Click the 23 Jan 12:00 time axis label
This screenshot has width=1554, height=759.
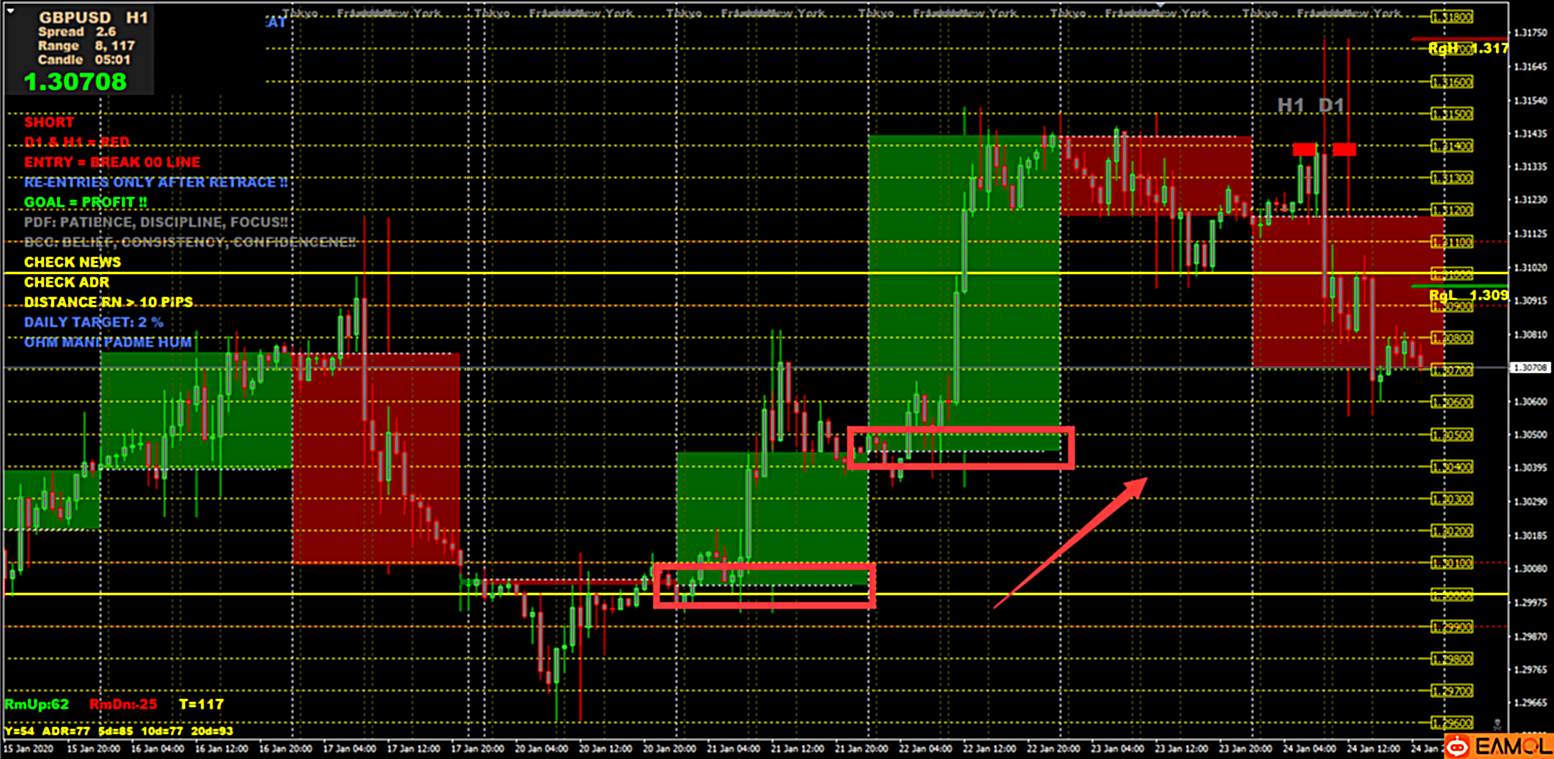pyautogui.click(x=1180, y=749)
